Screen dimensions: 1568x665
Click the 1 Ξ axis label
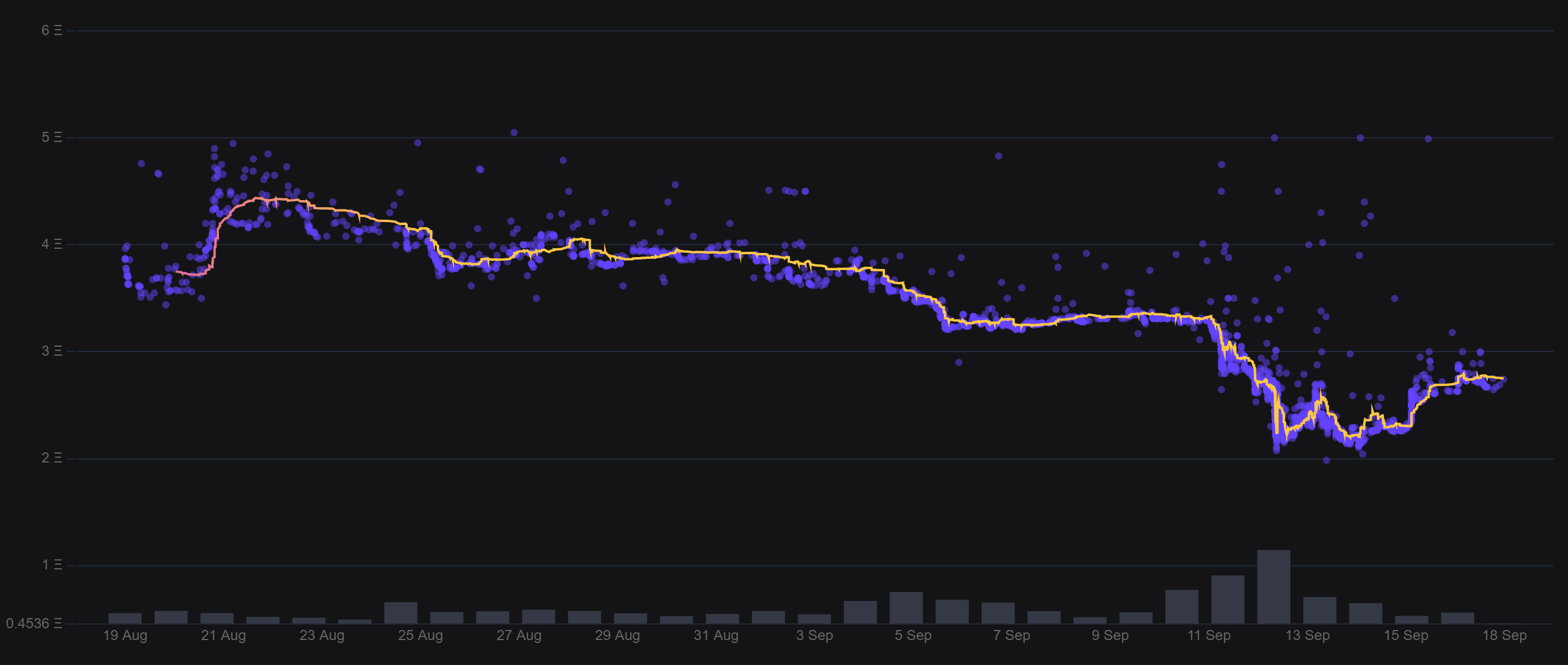point(51,565)
